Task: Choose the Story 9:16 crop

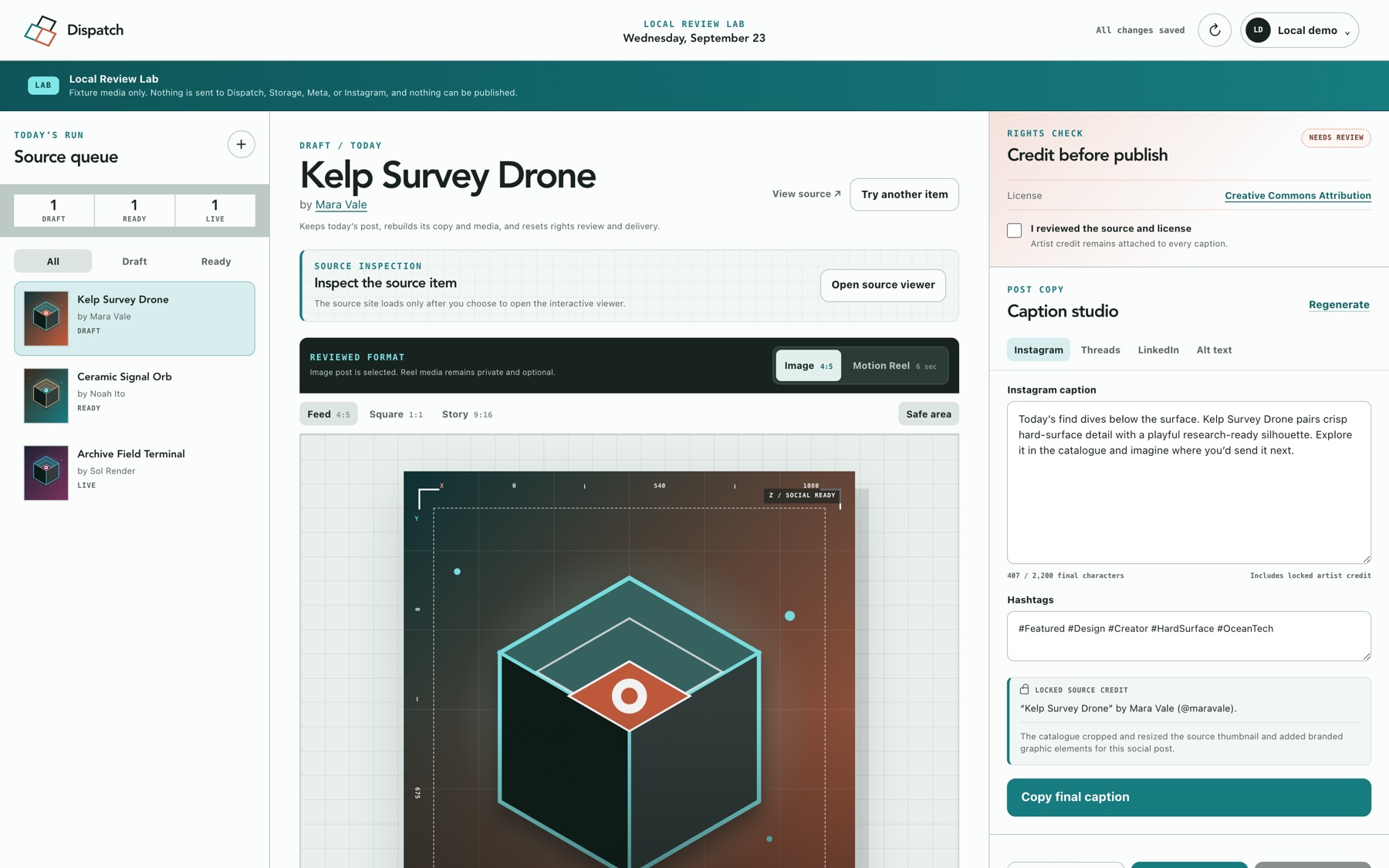Action: click(x=467, y=414)
